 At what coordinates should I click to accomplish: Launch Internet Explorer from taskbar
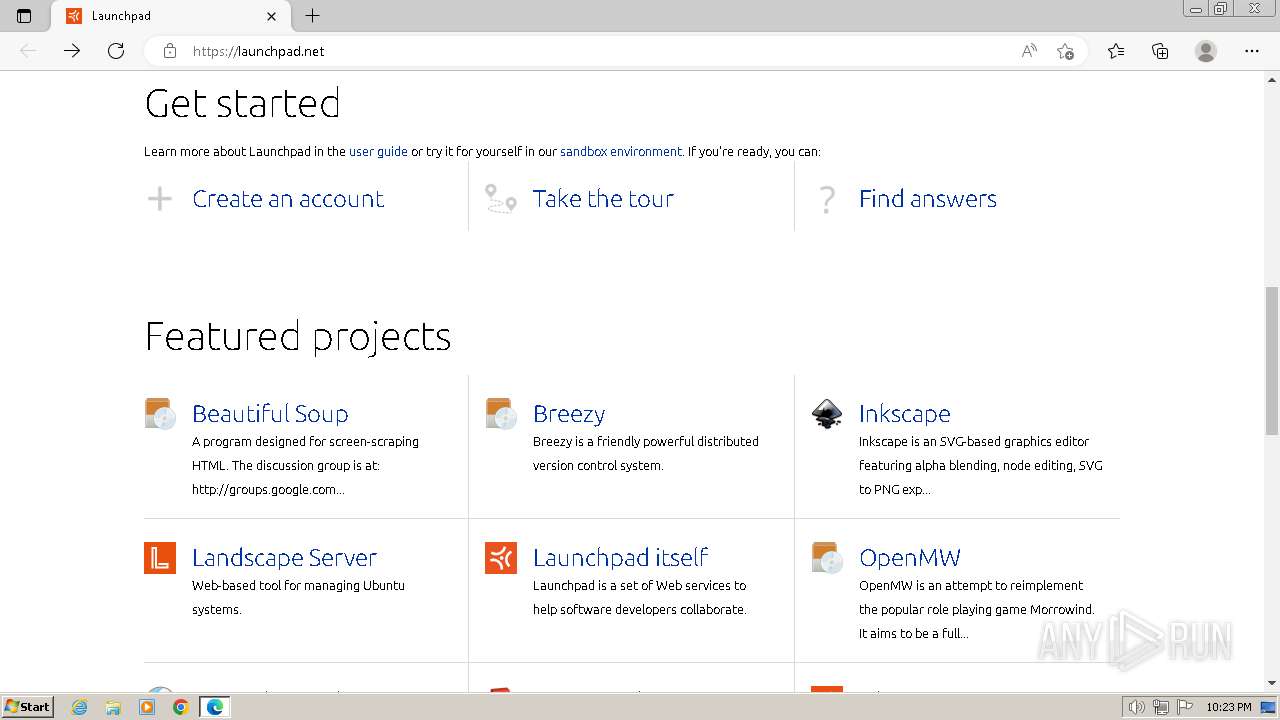[79, 707]
